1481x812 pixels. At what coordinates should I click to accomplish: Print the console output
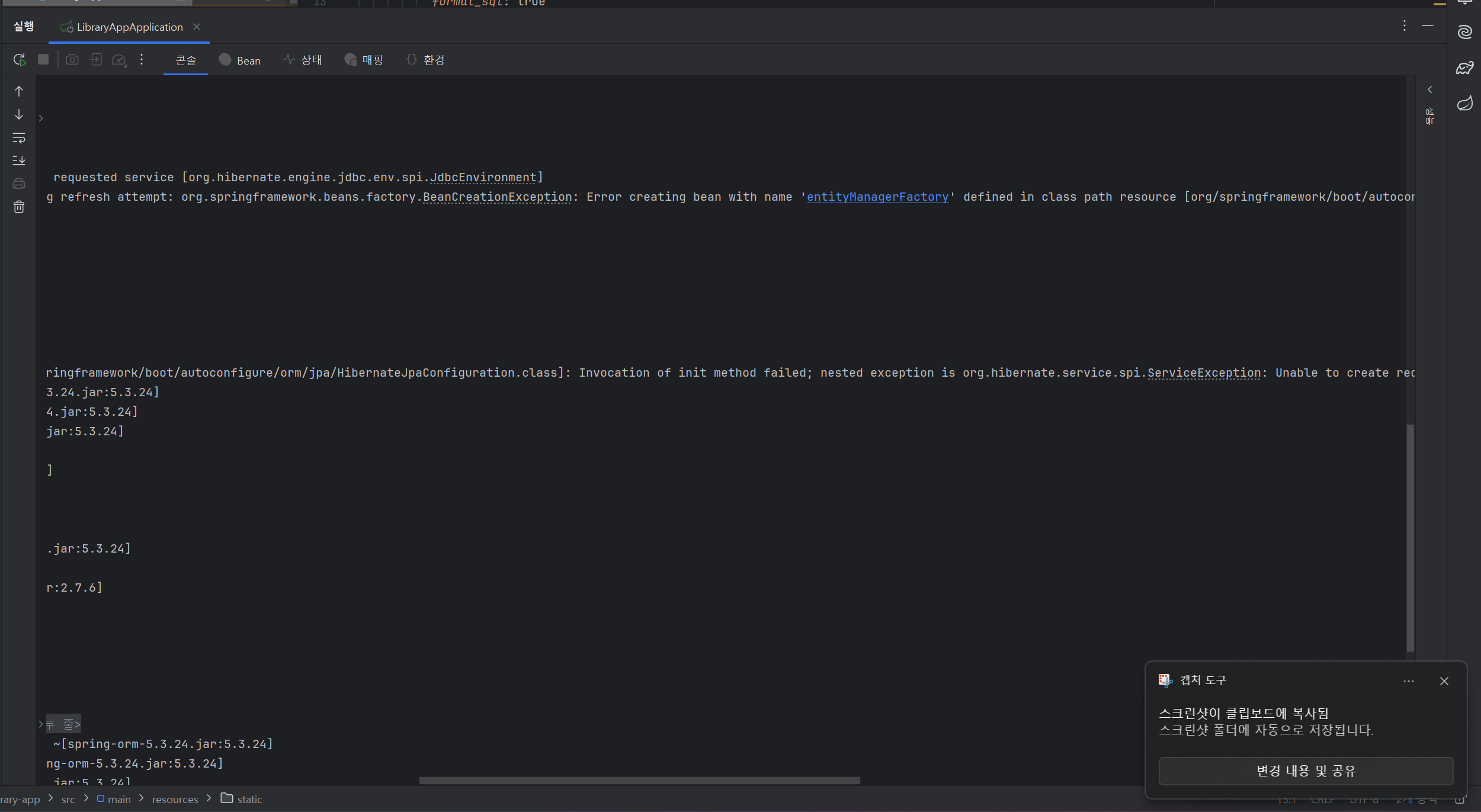19,184
